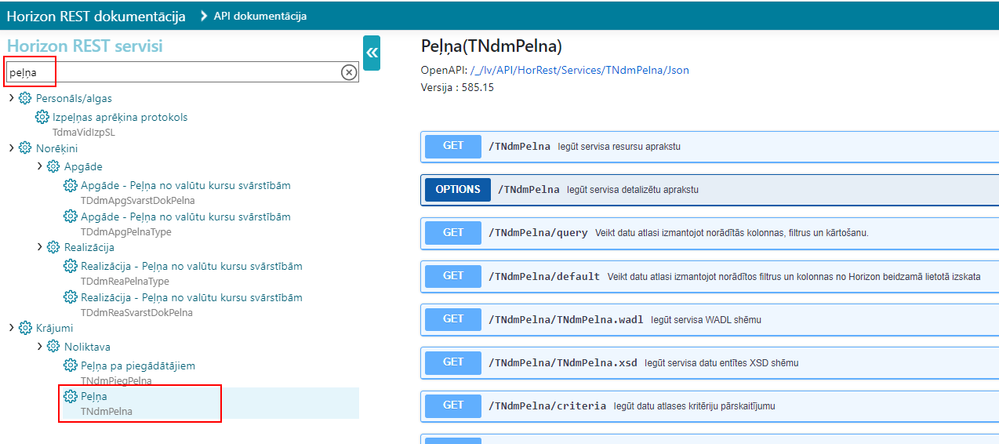Collapse the Realizācija tree node arrow
Screen dimensions: 999x444
(40, 247)
